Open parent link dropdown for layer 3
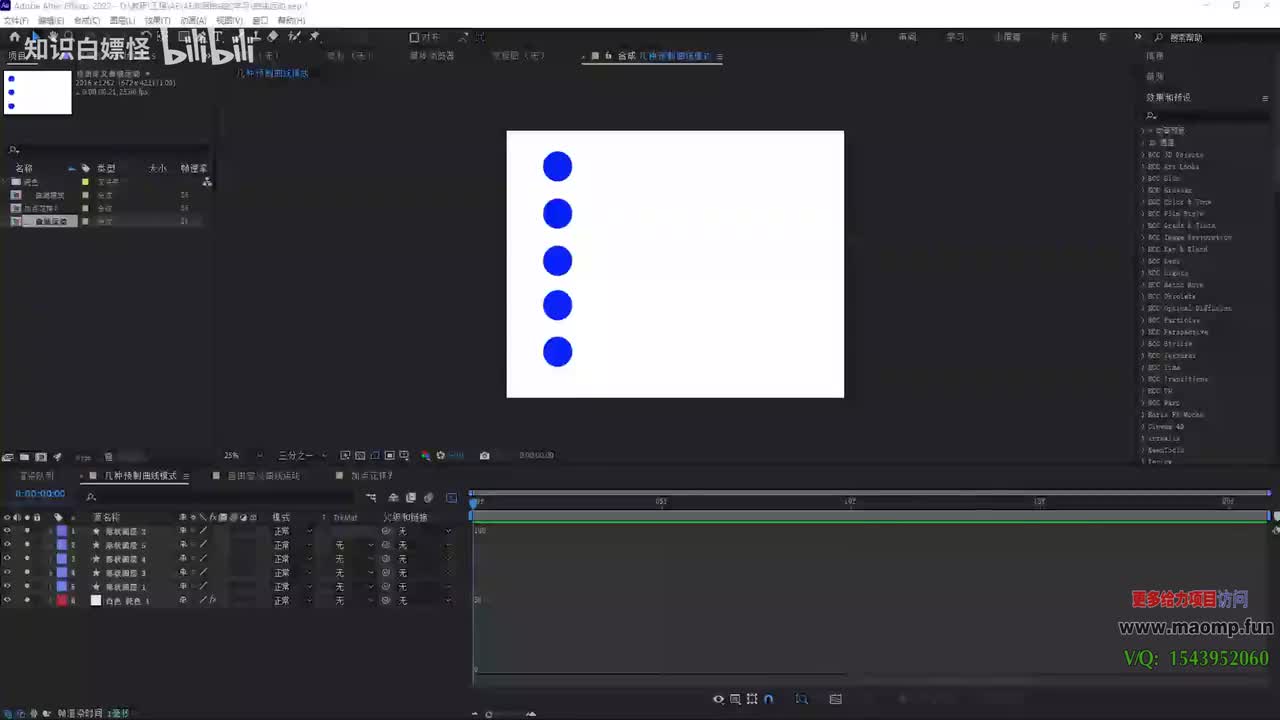1280x720 pixels. click(x=424, y=559)
